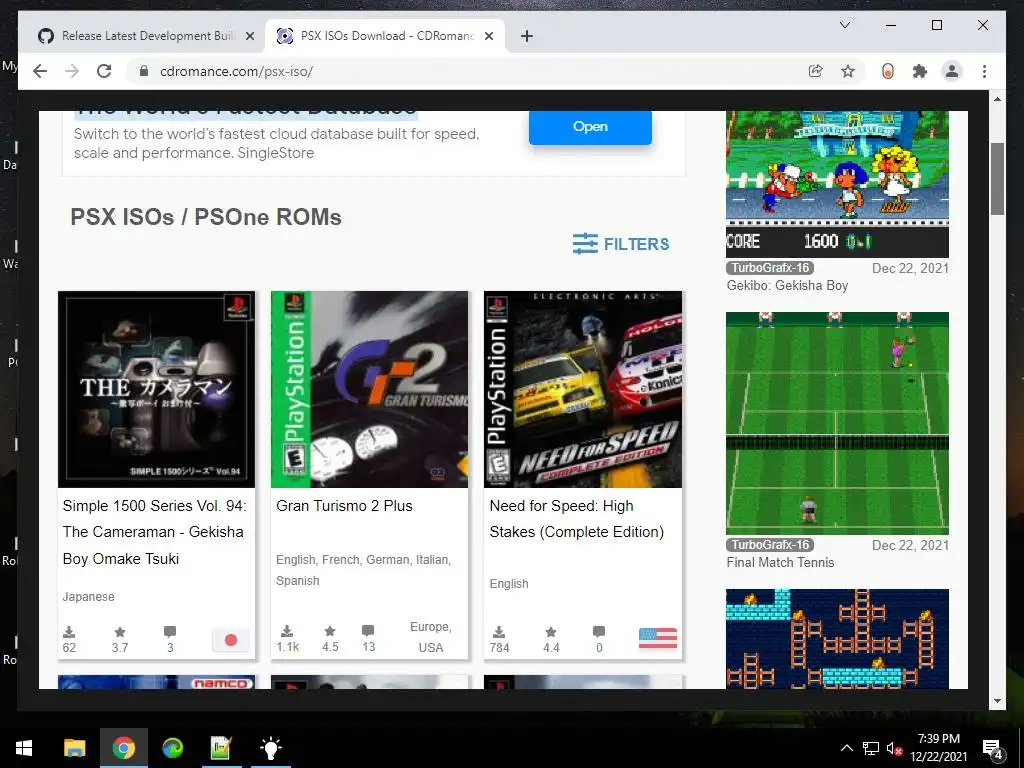Close the PSX ISOs Download tab

coord(488,37)
